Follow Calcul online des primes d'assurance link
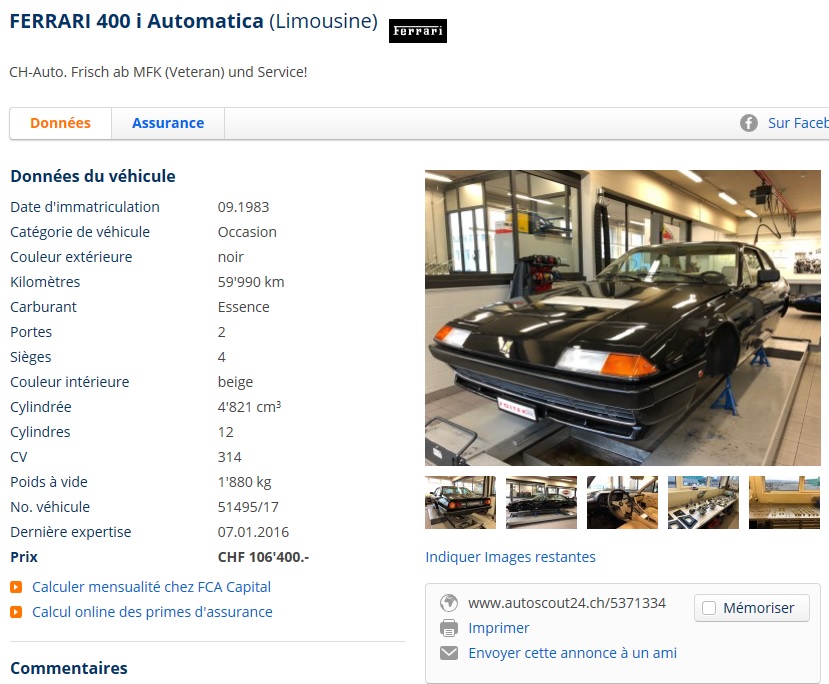The height and width of the screenshot is (684, 829). 152,612
